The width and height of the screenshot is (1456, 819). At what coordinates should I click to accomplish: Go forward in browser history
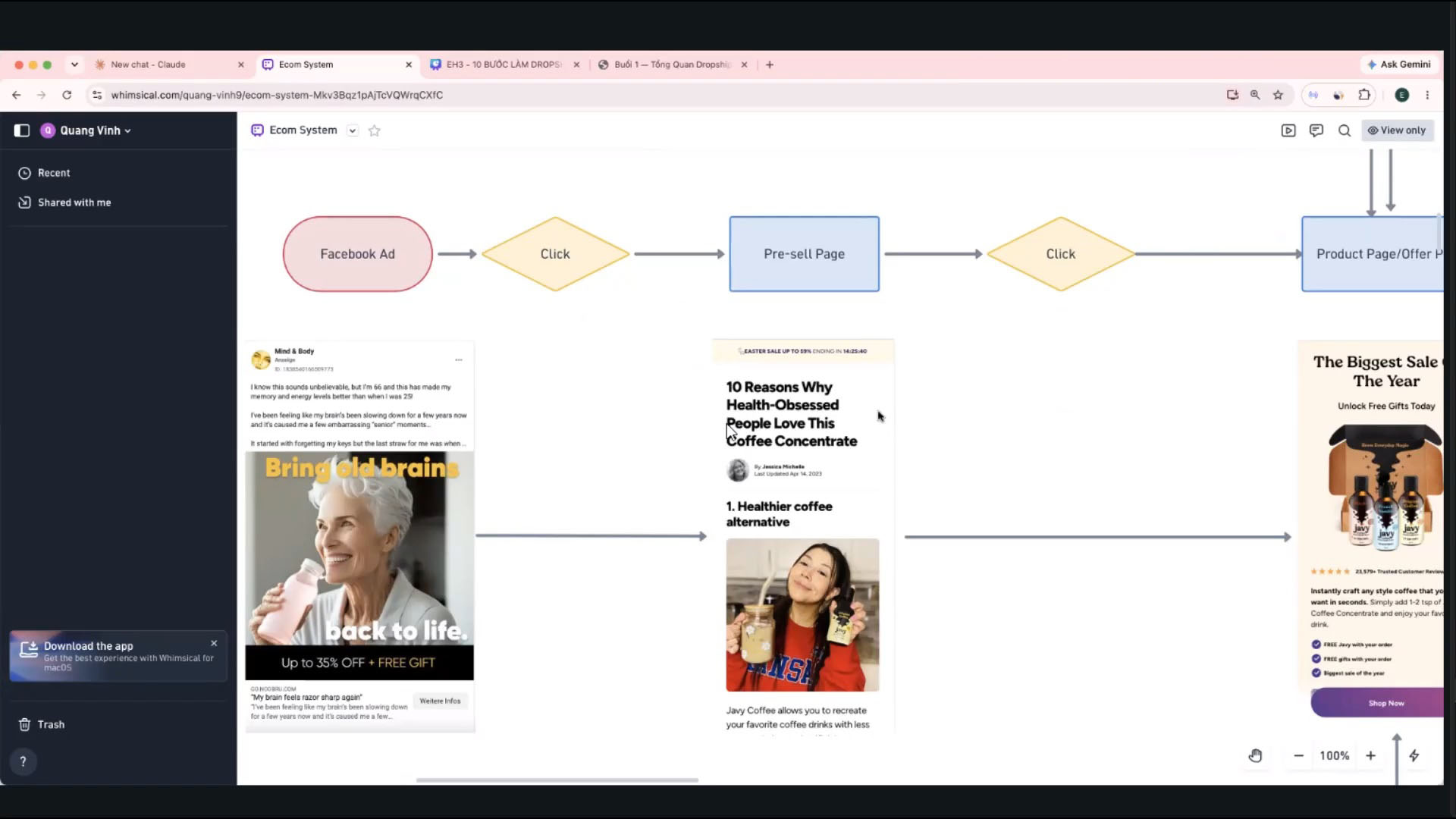pos(42,95)
